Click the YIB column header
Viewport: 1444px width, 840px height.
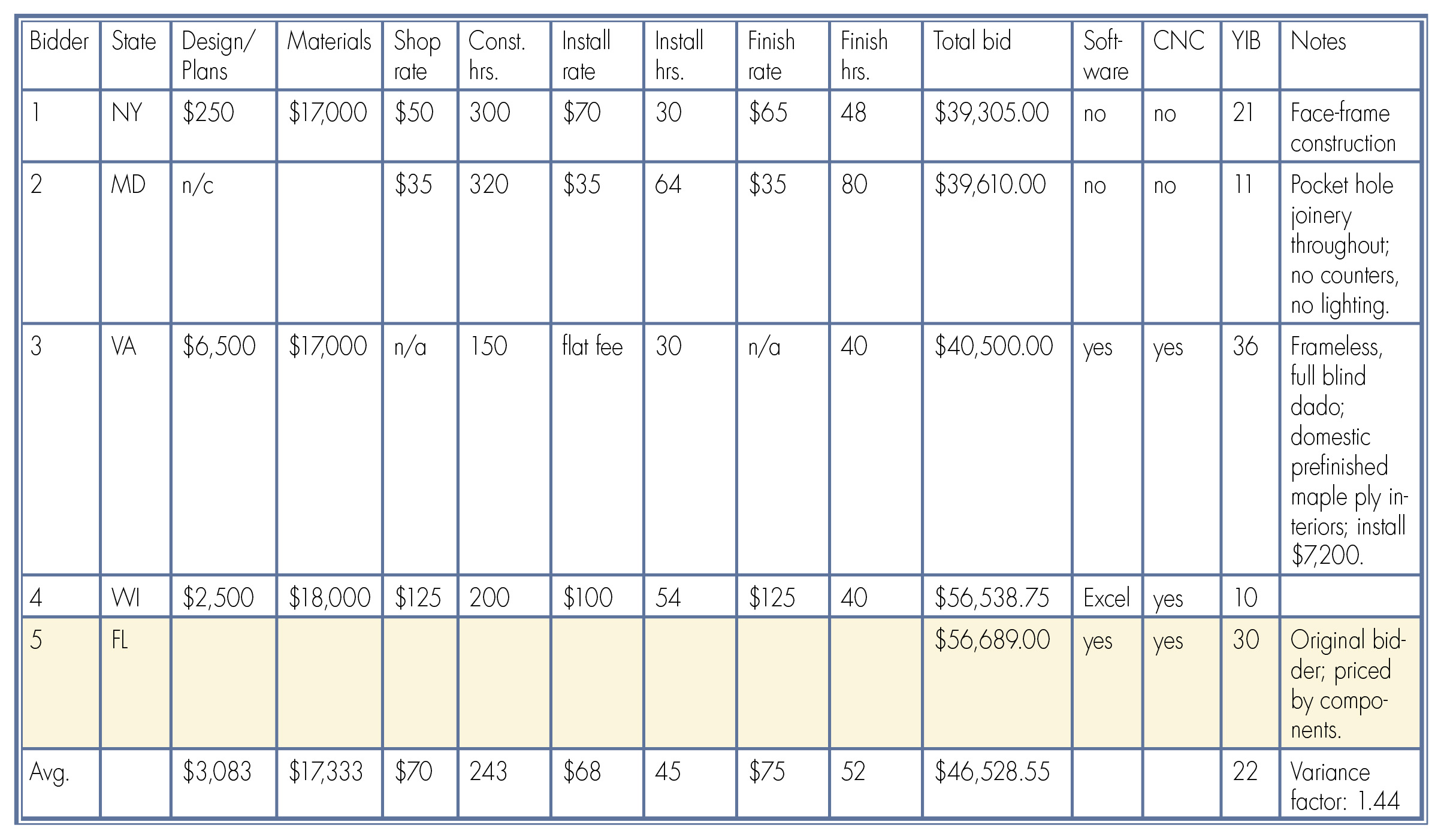[1250, 56]
